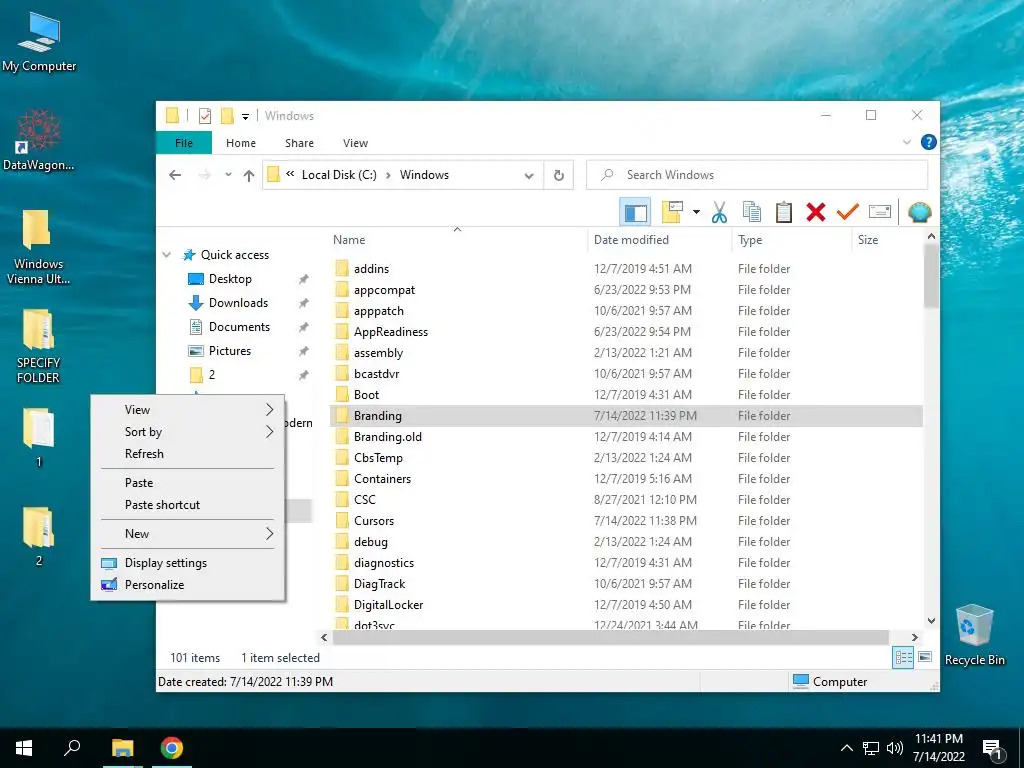
Task: Collapse the Quick access tree node
Action: (x=167, y=255)
